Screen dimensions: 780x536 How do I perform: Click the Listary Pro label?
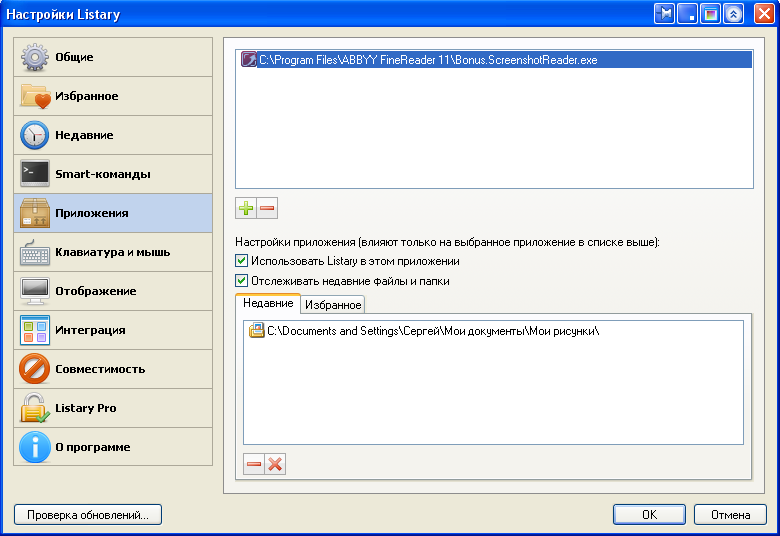[x=86, y=408]
